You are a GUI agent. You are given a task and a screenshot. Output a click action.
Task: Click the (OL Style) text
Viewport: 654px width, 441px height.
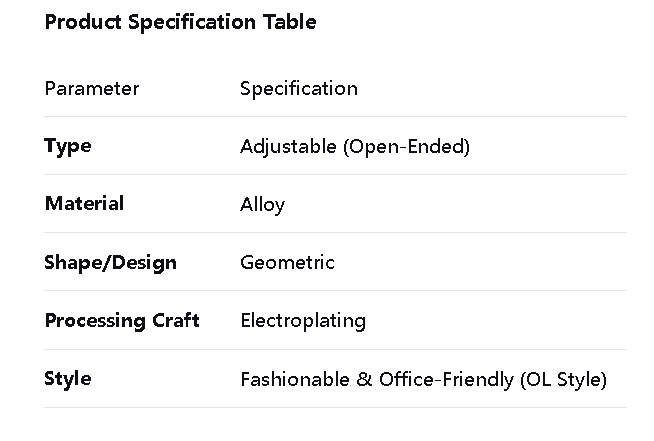tap(563, 380)
